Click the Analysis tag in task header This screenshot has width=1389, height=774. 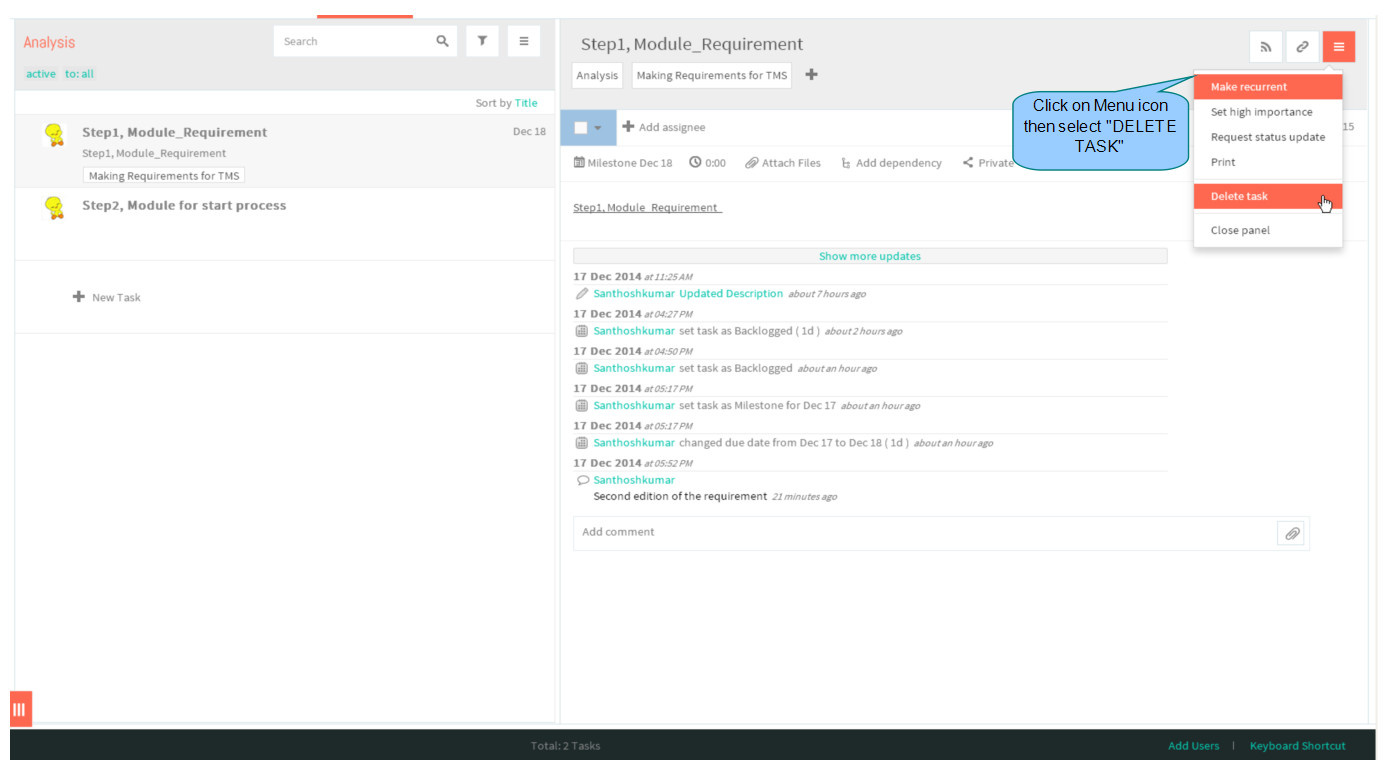coord(597,76)
